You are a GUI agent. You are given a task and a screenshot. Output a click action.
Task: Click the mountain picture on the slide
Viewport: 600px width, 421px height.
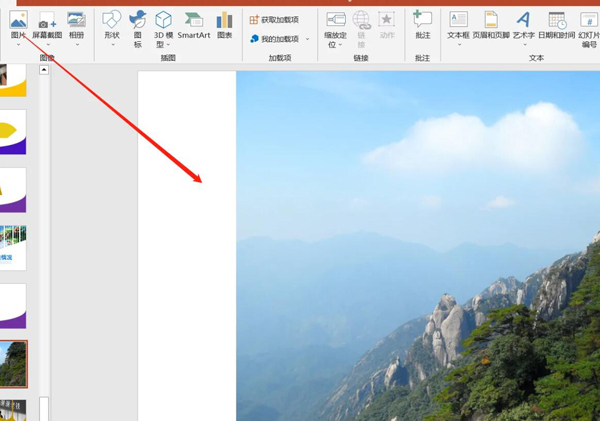[418, 246]
